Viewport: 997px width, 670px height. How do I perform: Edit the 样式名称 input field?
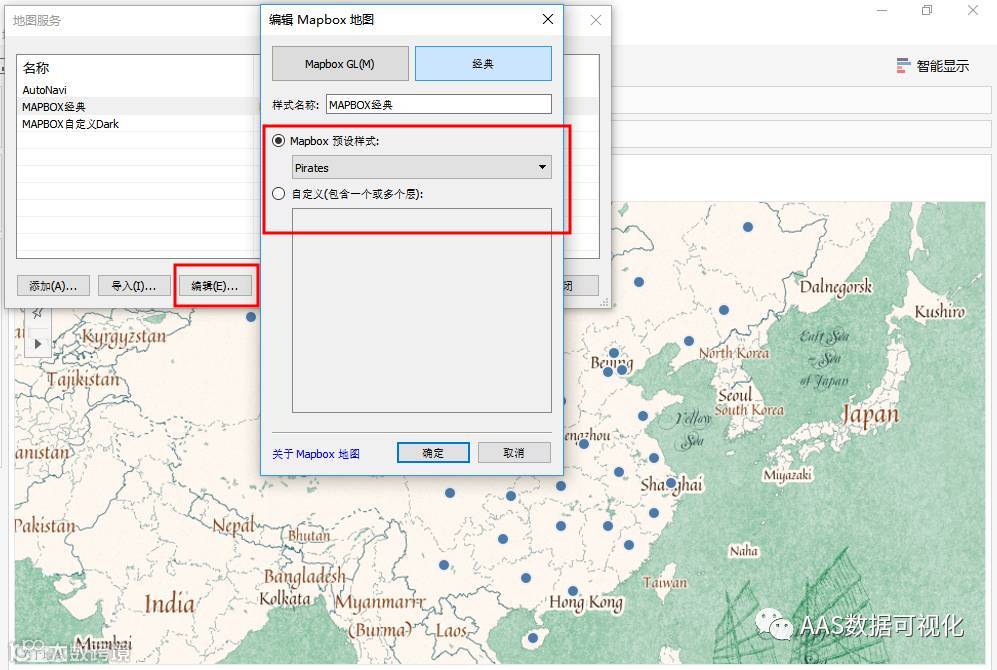point(439,104)
